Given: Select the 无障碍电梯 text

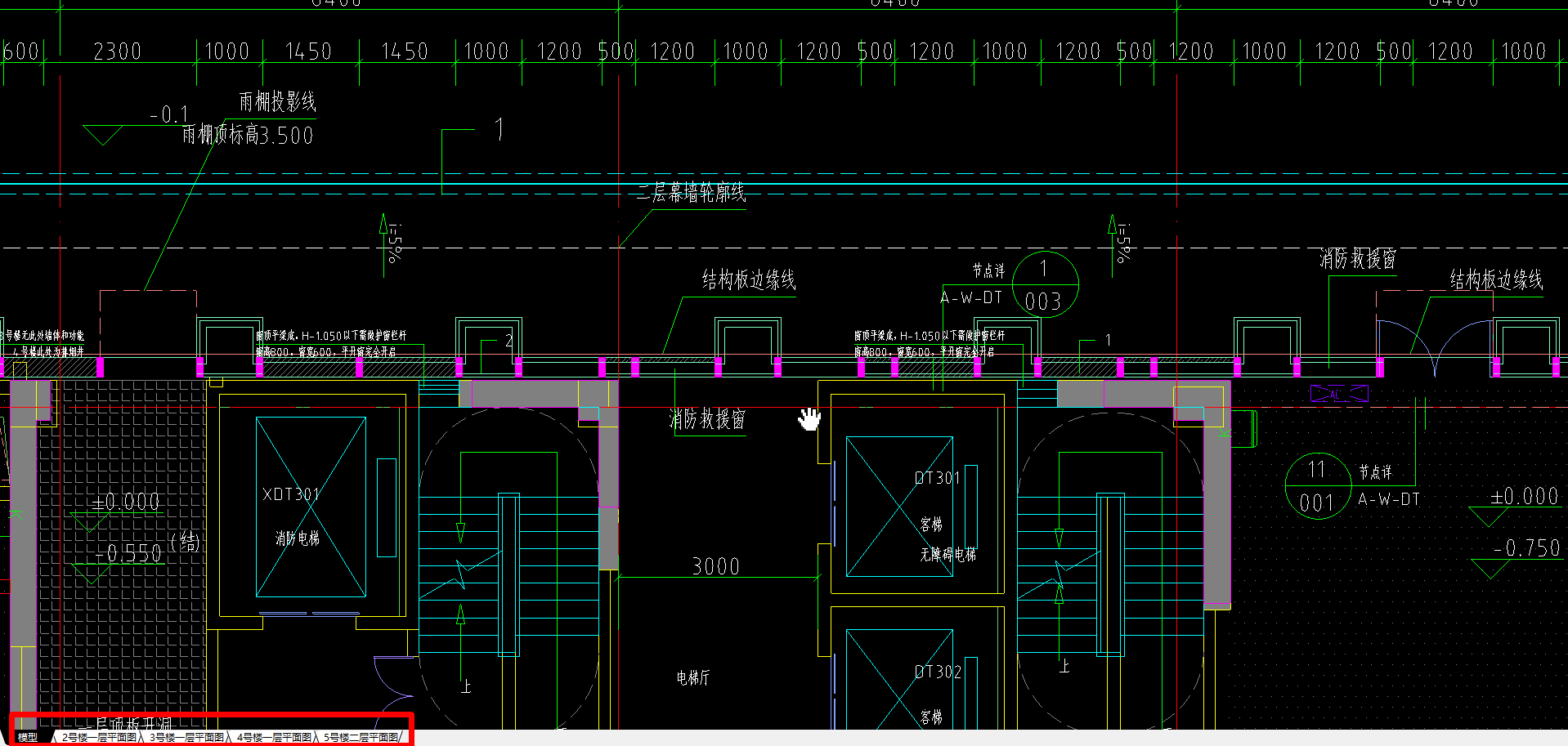Looking at the screenshot, I should point(948,554).
